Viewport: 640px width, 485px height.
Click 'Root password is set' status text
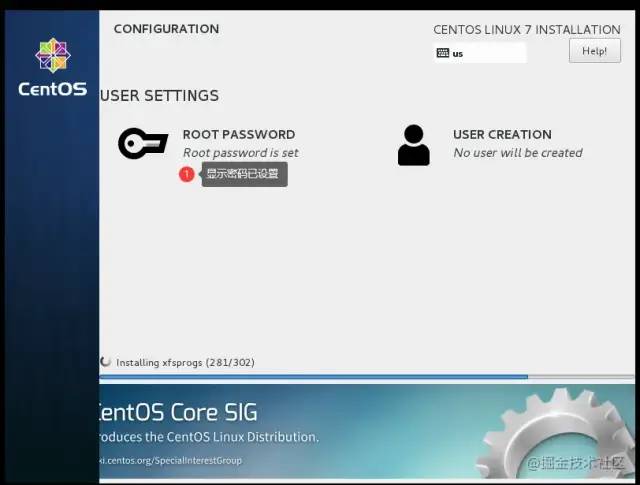[240, 153]
